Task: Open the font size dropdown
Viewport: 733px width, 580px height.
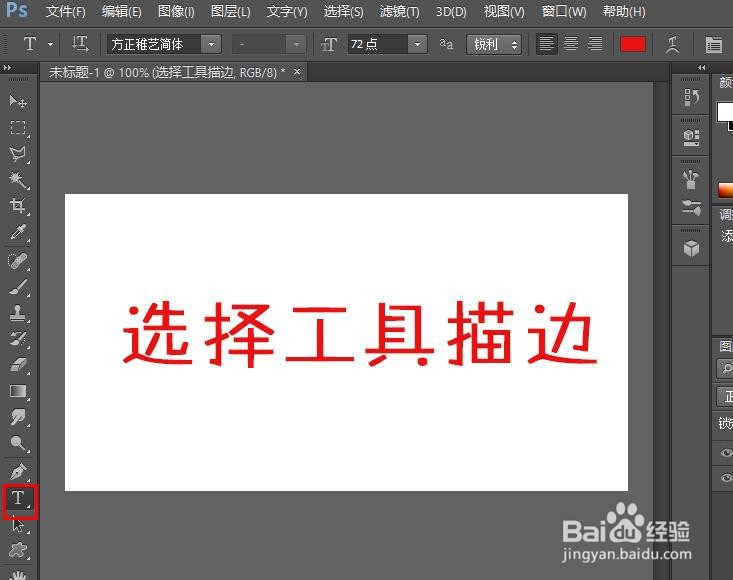Action: pos(417,44)
